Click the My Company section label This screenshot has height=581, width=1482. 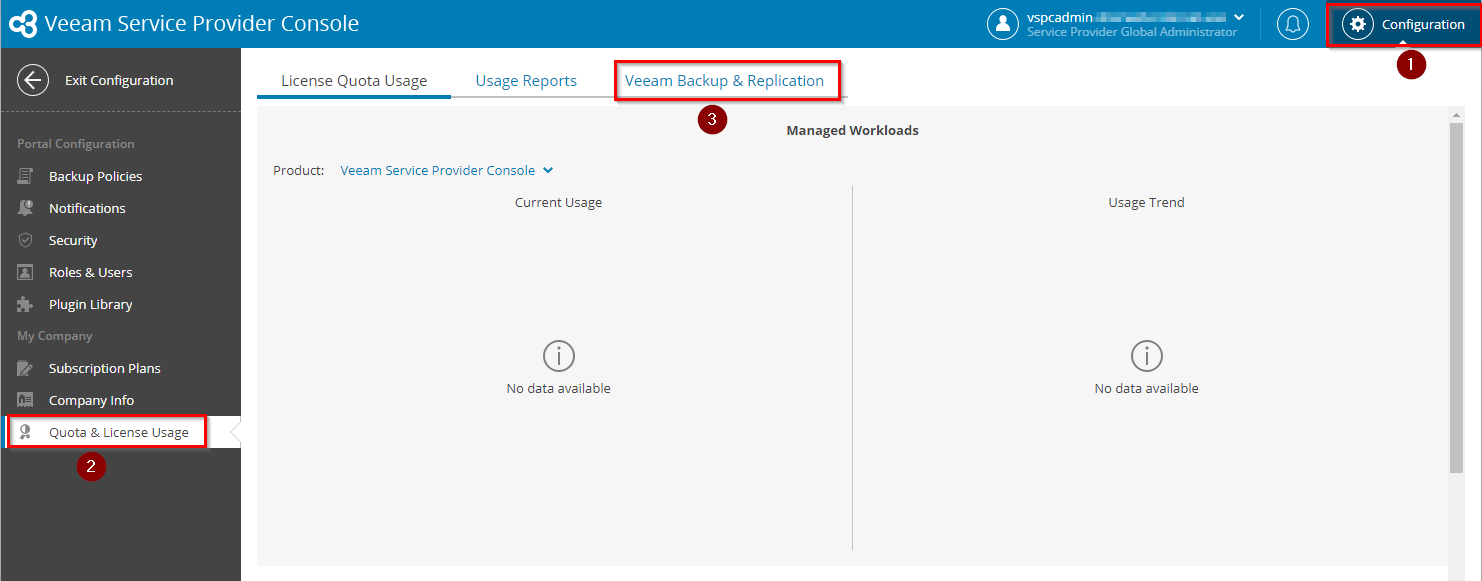coord(55,336)
